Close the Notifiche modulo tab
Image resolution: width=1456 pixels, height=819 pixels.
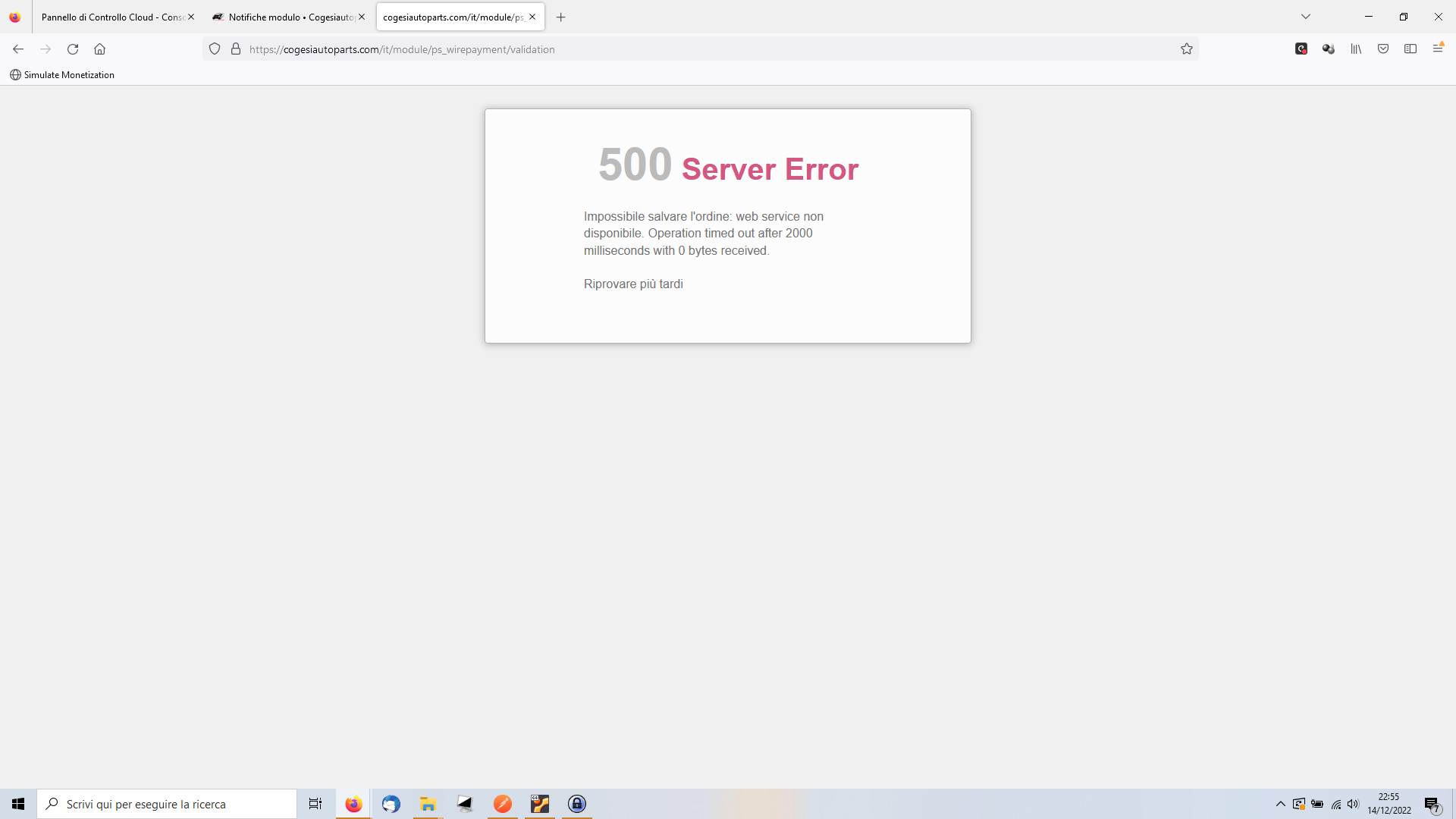[362, 17]
